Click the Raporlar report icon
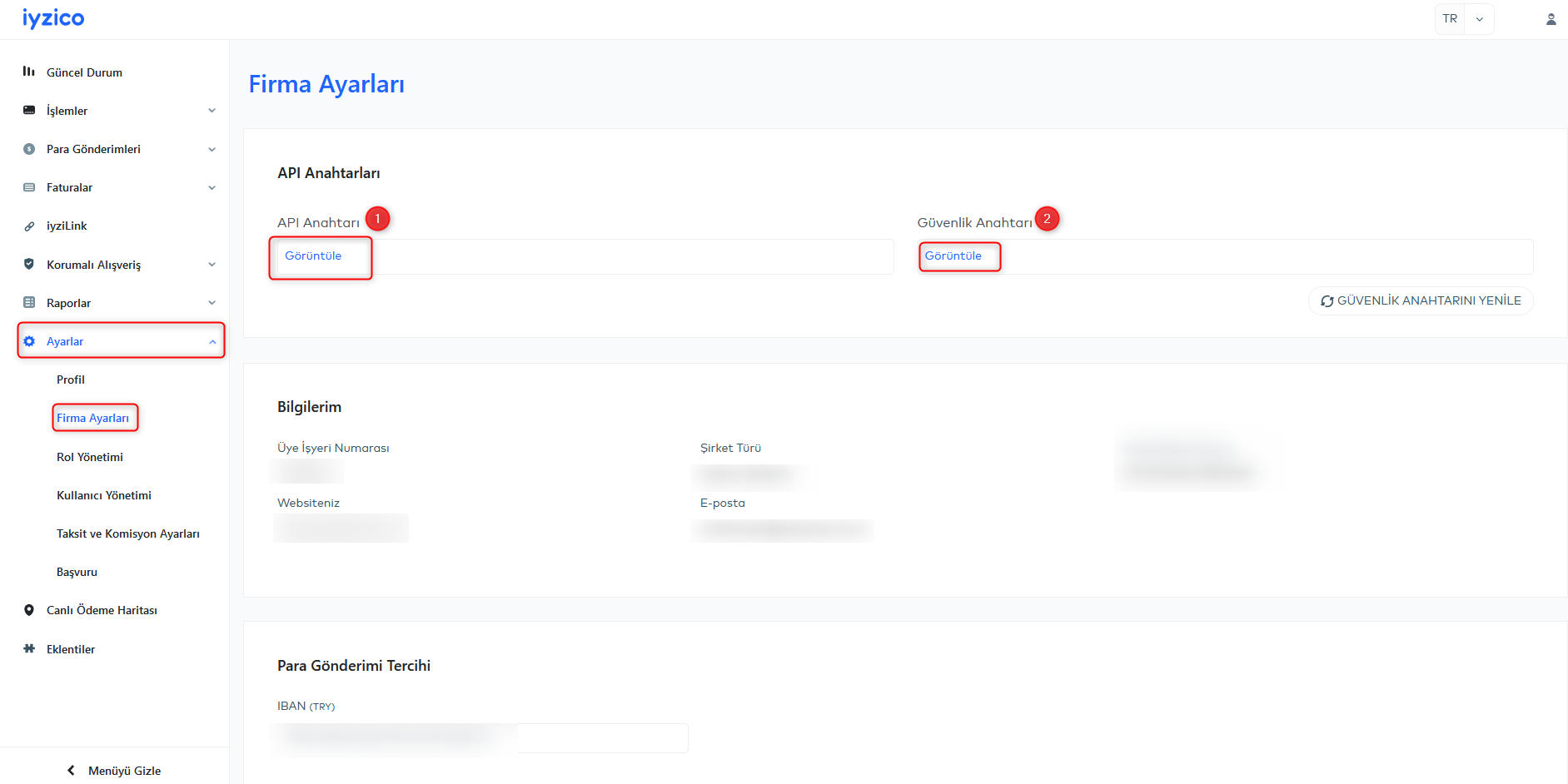The height and width of the screenshot is (784, 1568). [29, 302]
